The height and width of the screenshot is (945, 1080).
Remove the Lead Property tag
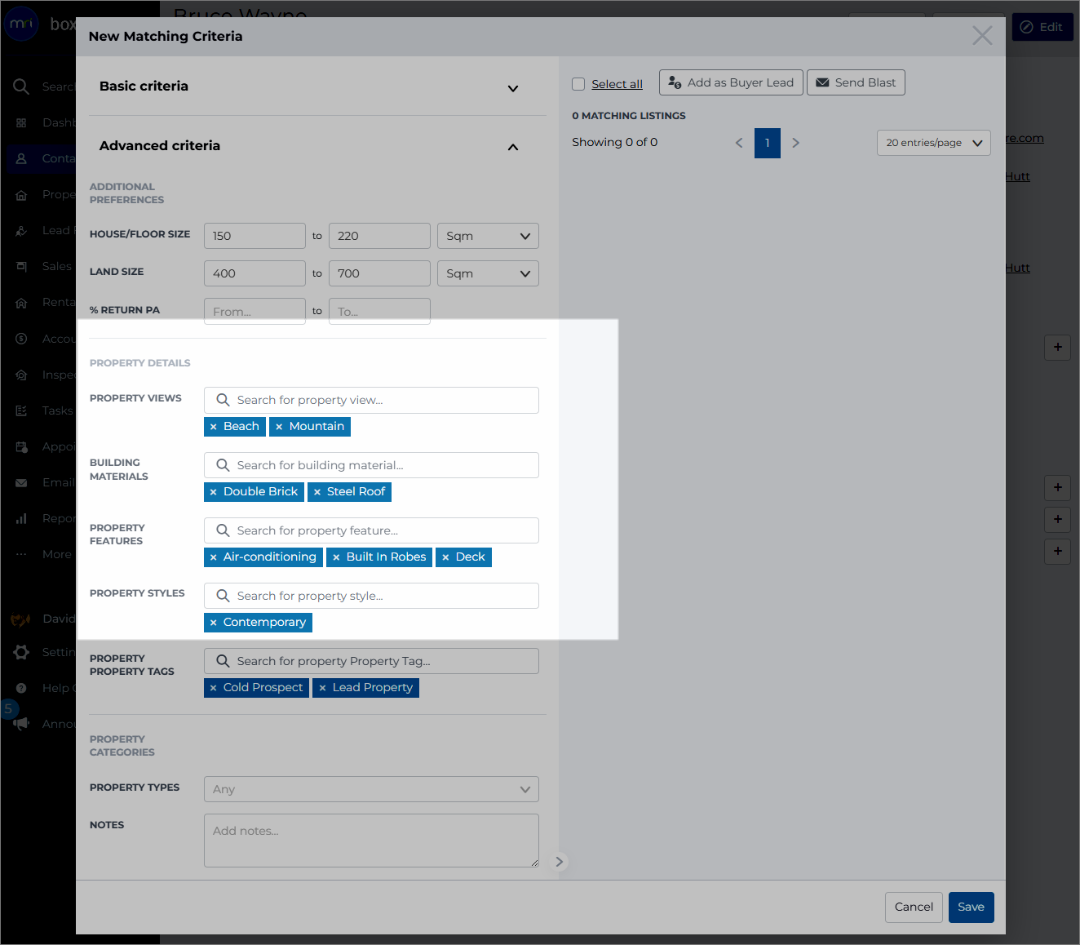click(x=322, y=688)
